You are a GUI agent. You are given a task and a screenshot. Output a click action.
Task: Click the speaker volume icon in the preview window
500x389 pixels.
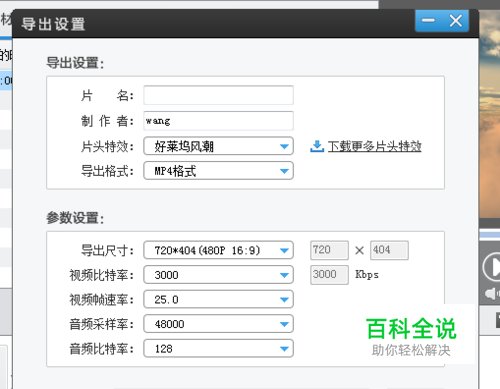tap(492, 294)
